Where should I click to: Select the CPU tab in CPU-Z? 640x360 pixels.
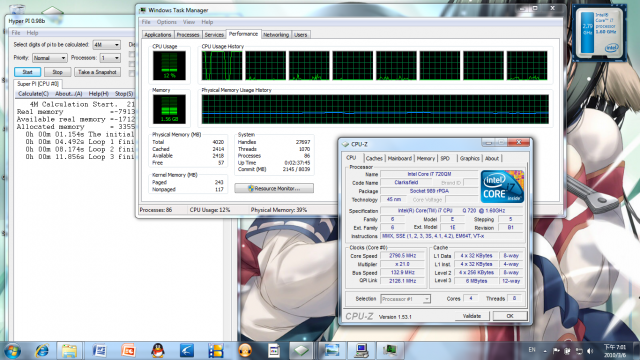(351, 158)
